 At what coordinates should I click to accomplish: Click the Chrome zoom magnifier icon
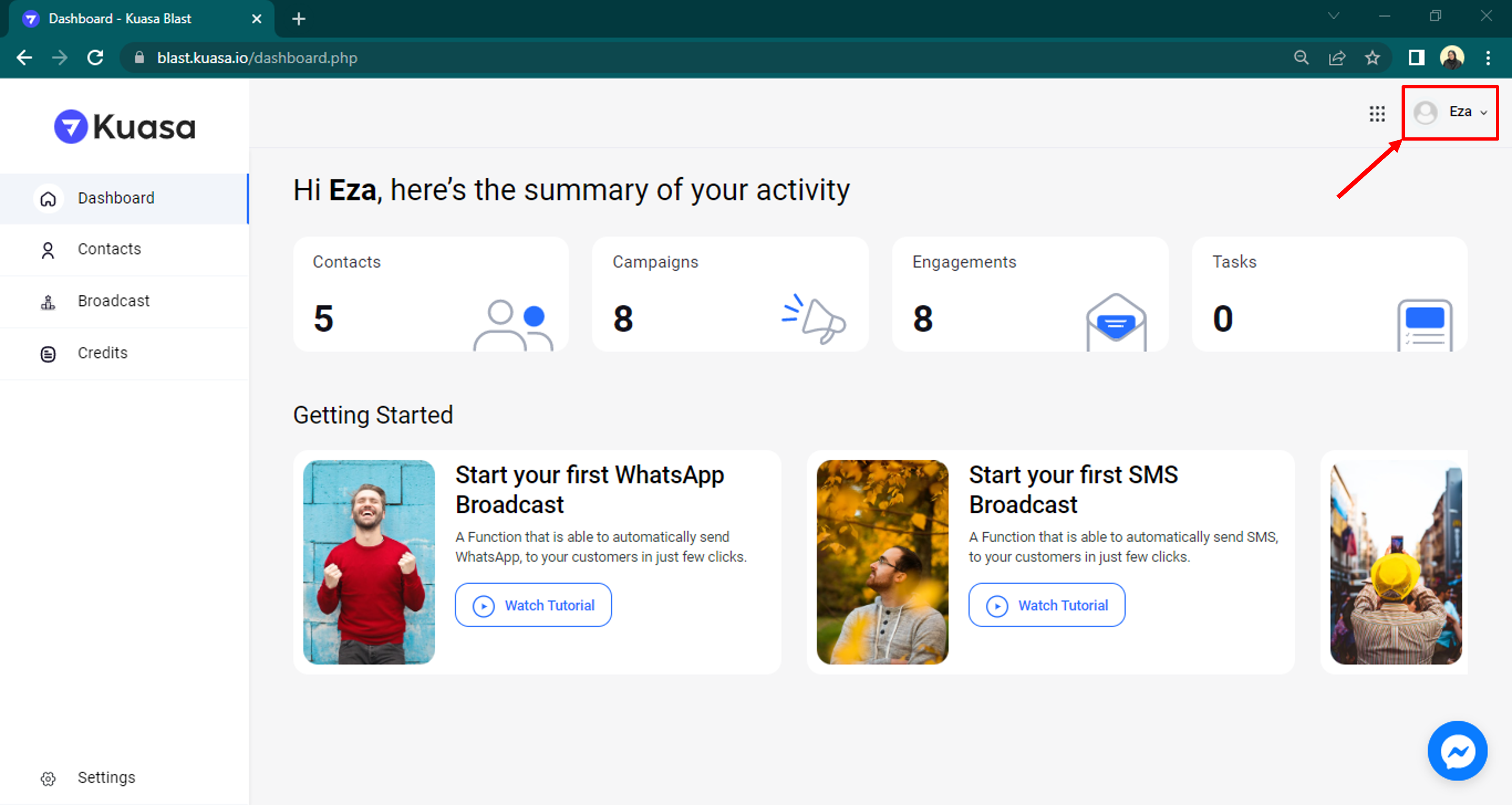pos(1301,58)
